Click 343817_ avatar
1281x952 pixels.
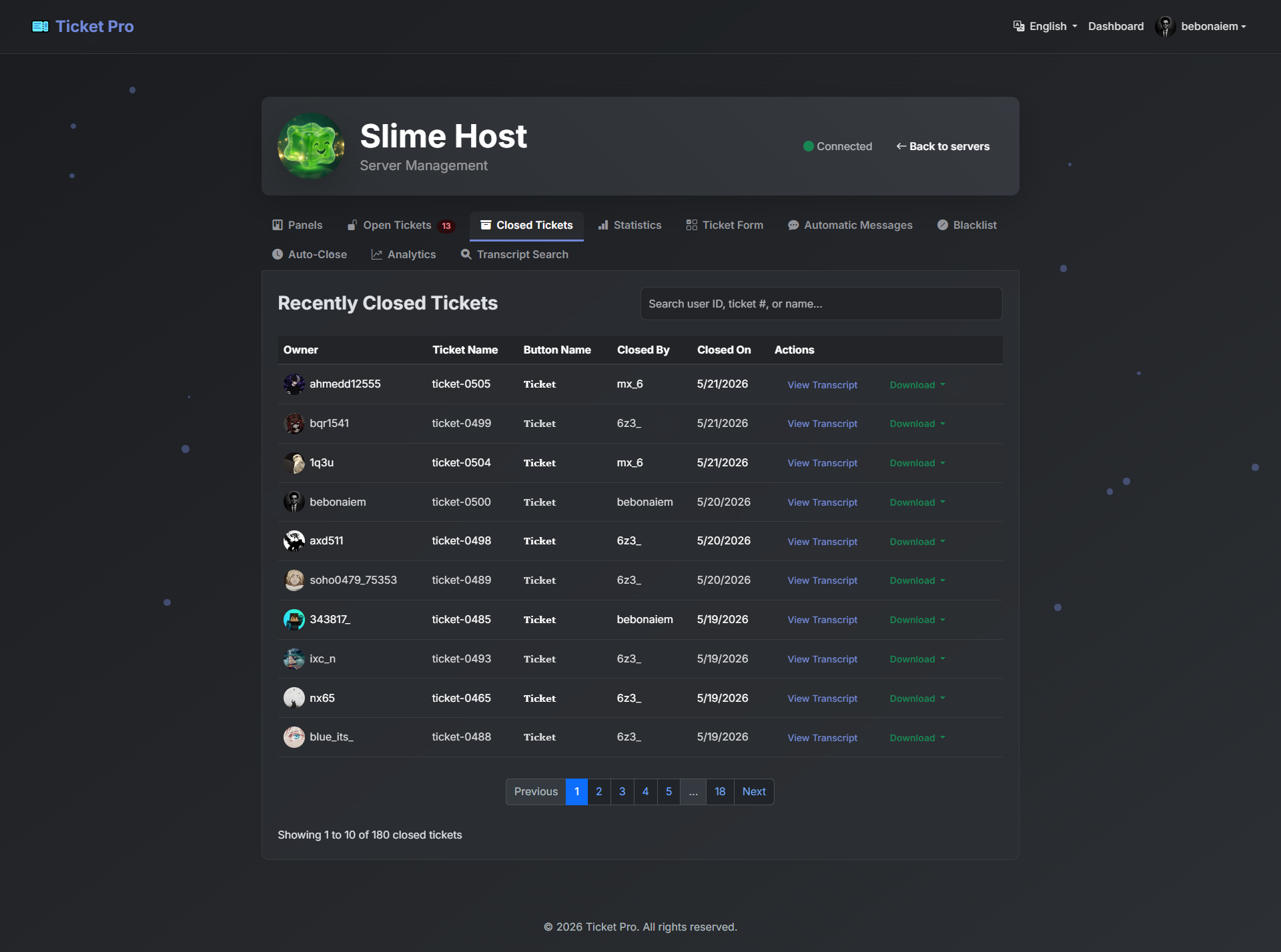click(294, 620)
